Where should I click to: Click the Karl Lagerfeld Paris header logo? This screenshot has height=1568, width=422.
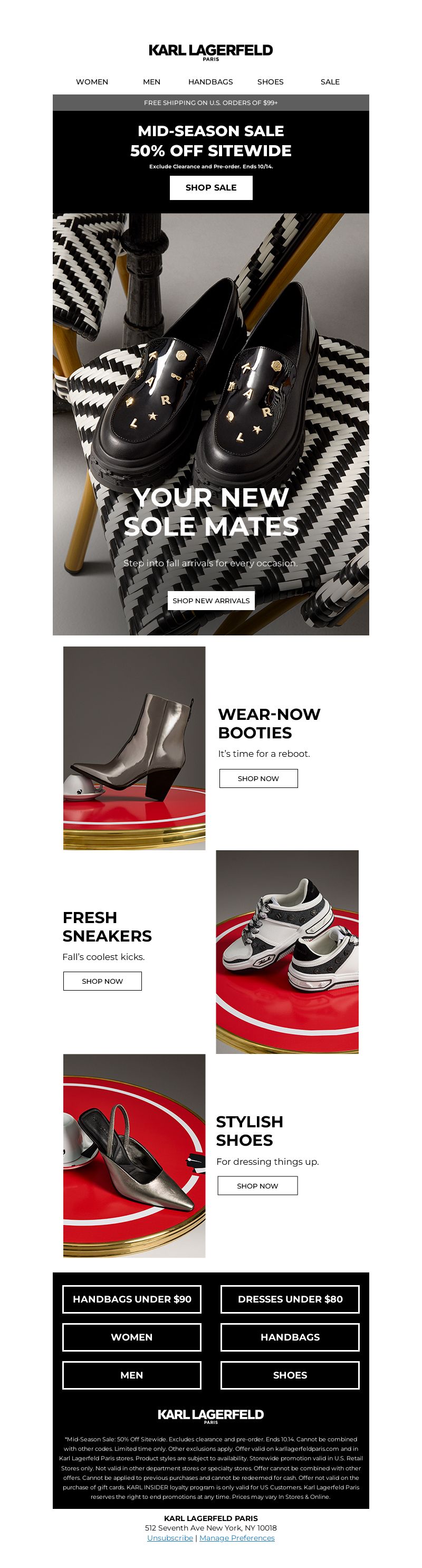tap(210, 52)
